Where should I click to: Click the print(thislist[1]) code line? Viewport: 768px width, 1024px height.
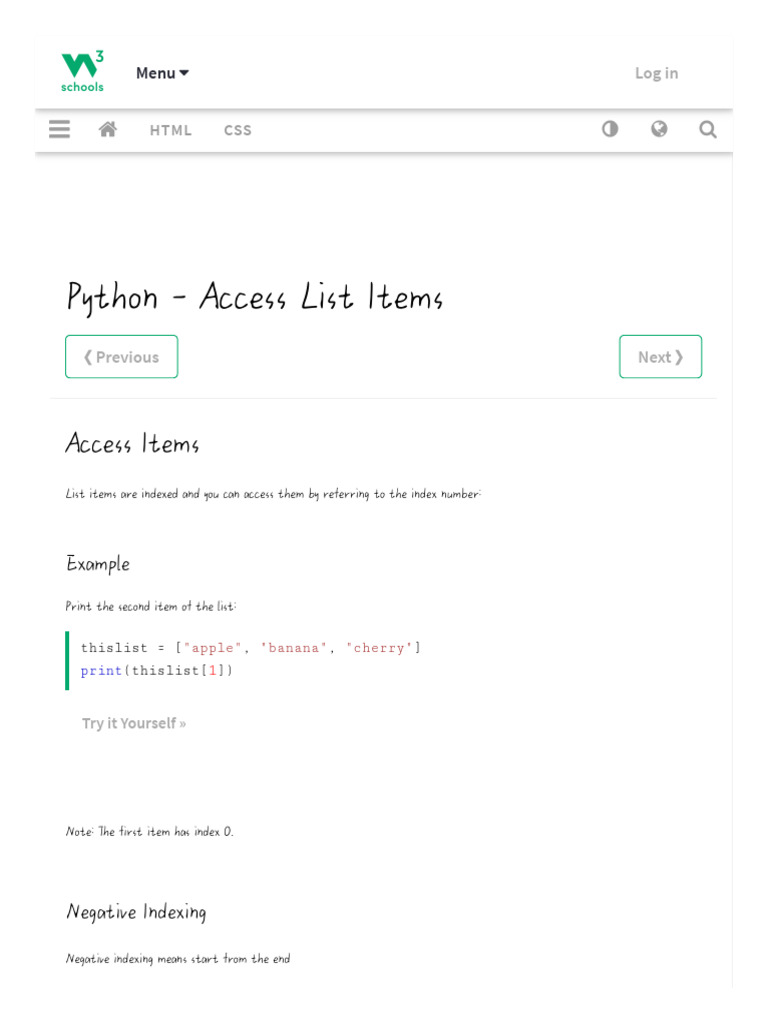(x=157, y=671)
